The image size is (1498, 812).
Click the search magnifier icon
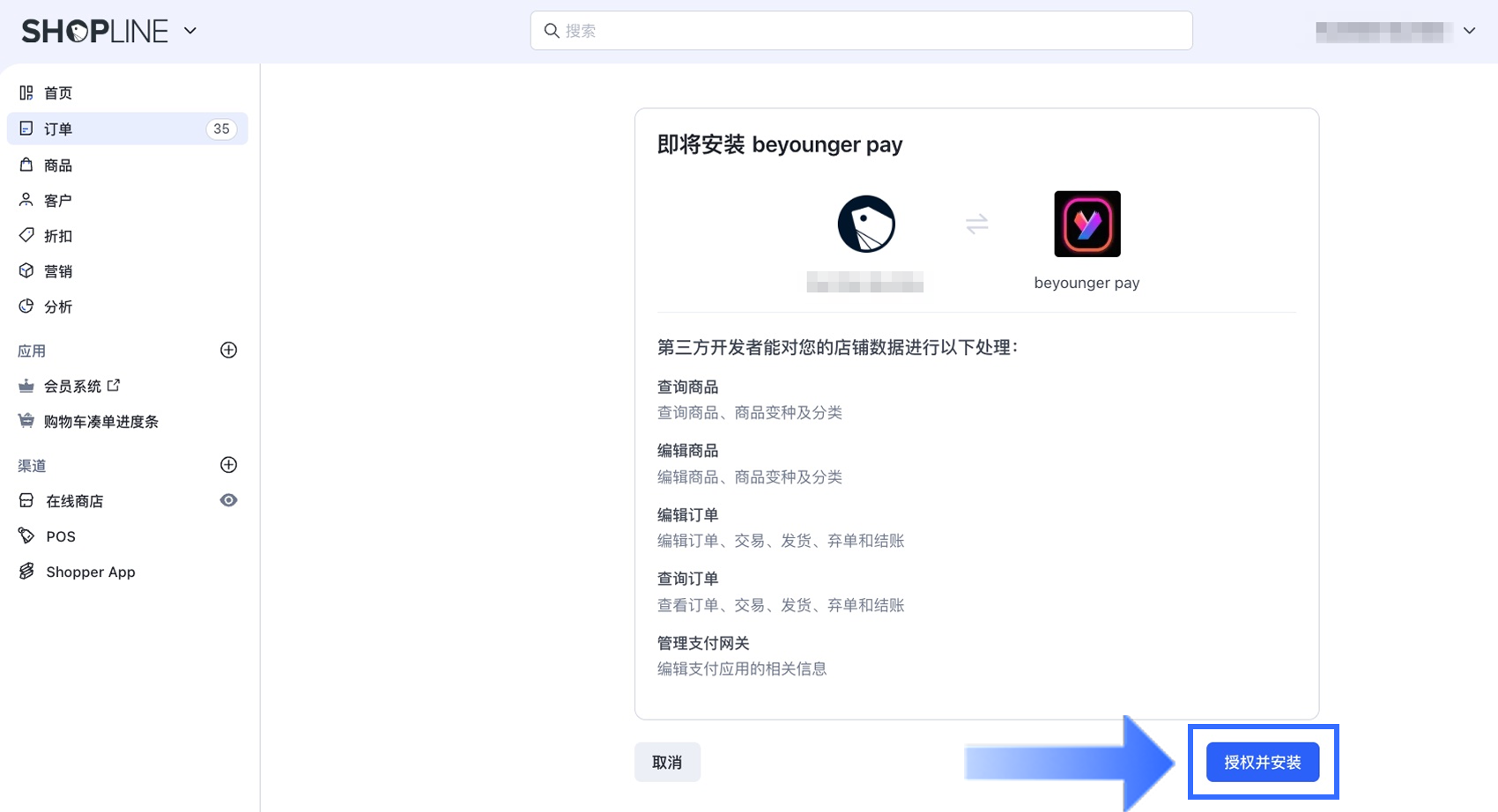pos(552,31)
